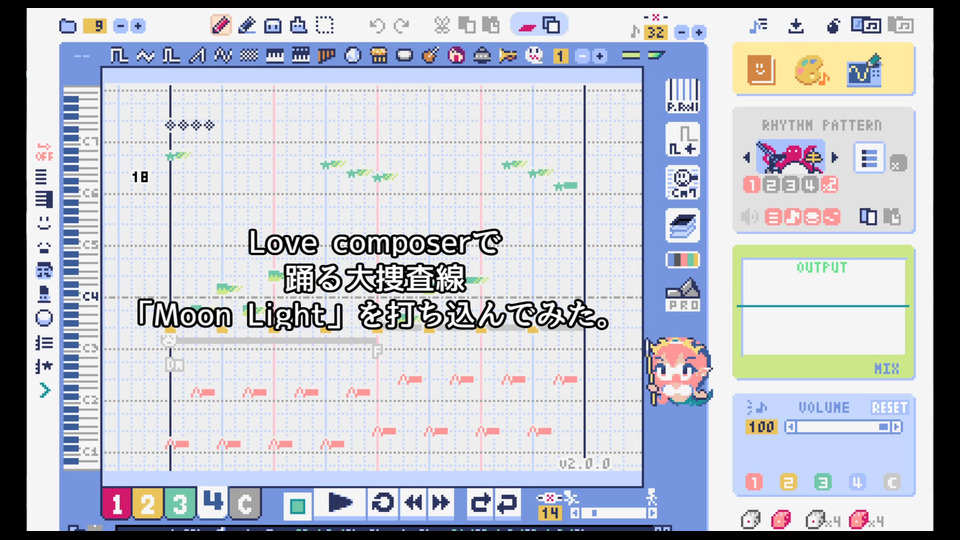This screenshot has width=960, height=540.
Task: Switch to track tab 3
Action: pos(180,504)
